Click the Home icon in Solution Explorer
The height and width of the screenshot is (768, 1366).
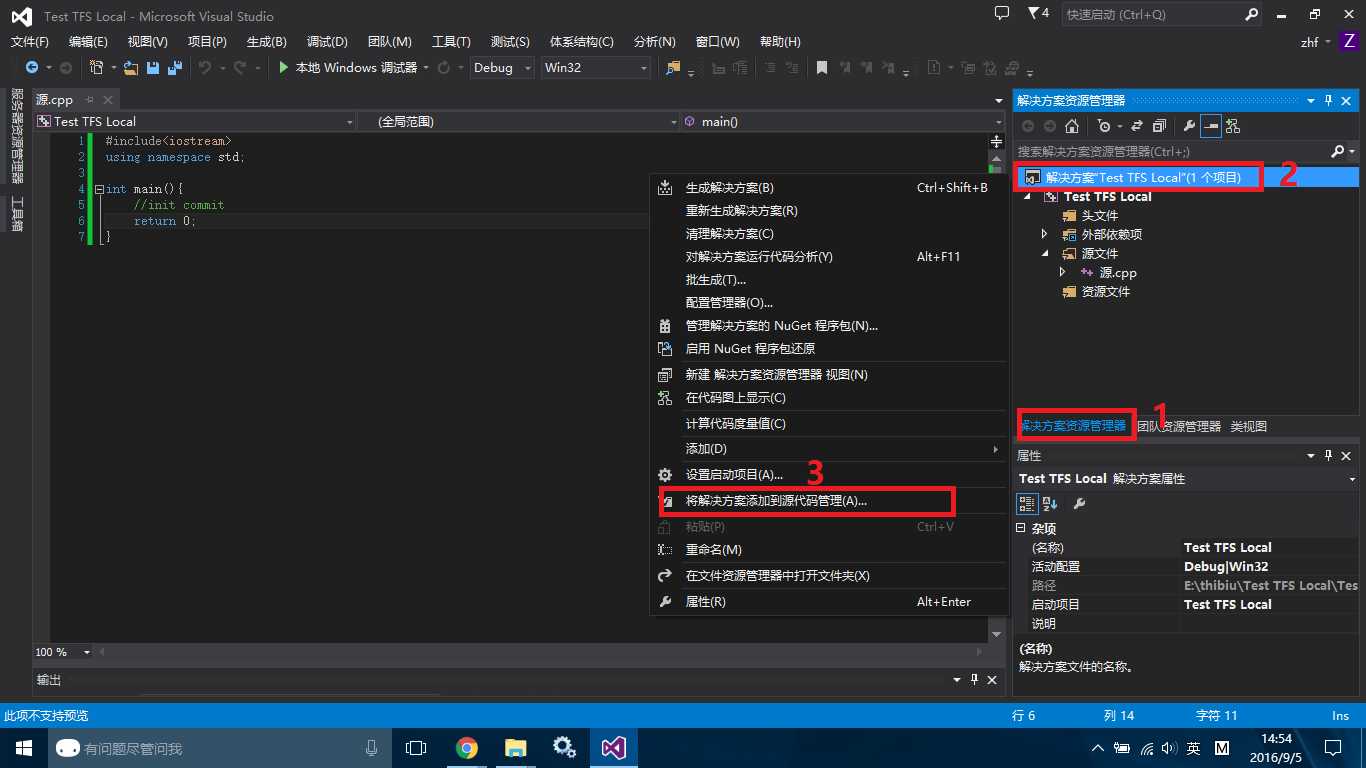(x=1072, y=126)
